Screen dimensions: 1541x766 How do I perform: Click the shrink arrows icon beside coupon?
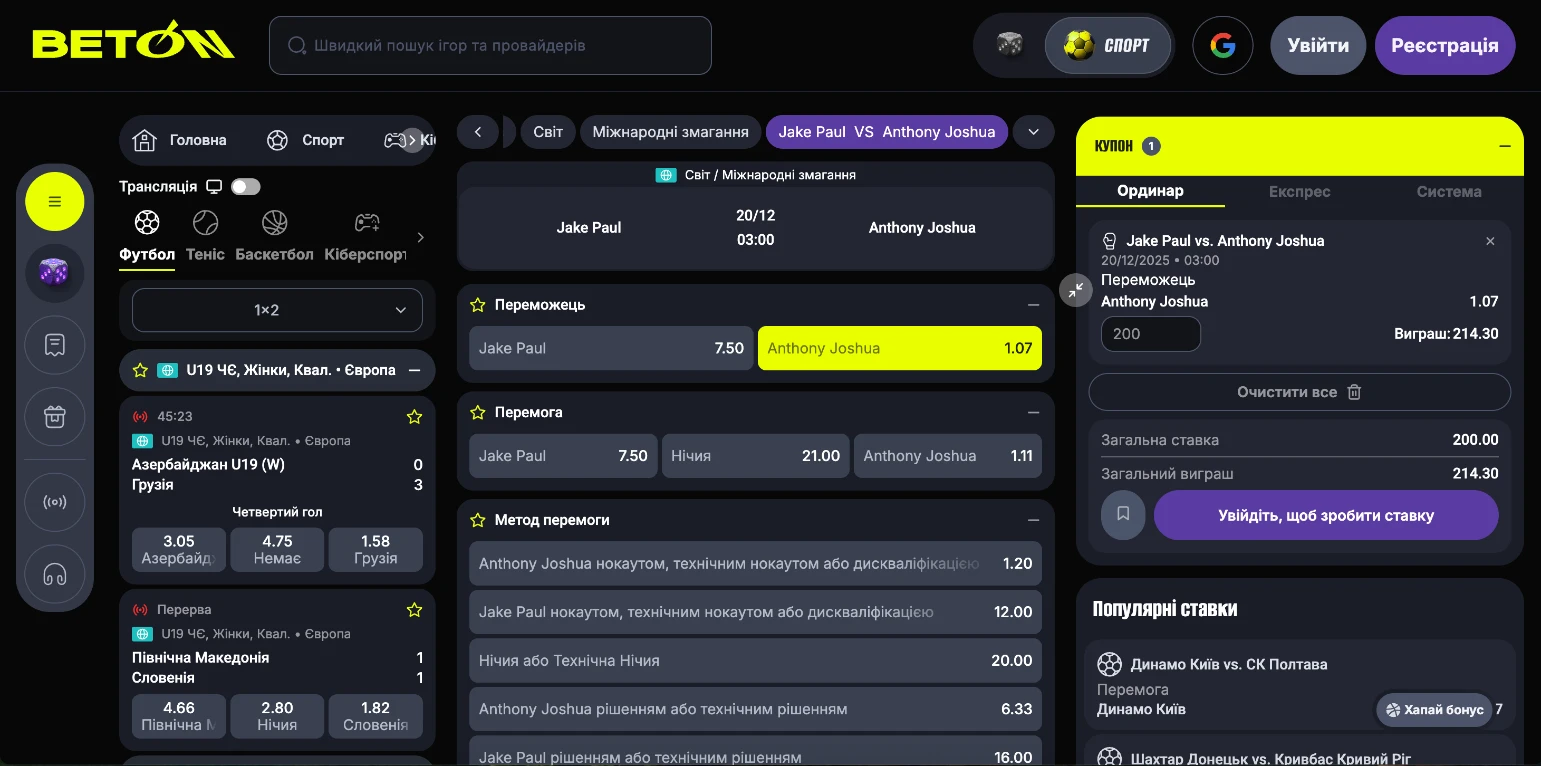tap(1076, 290)
